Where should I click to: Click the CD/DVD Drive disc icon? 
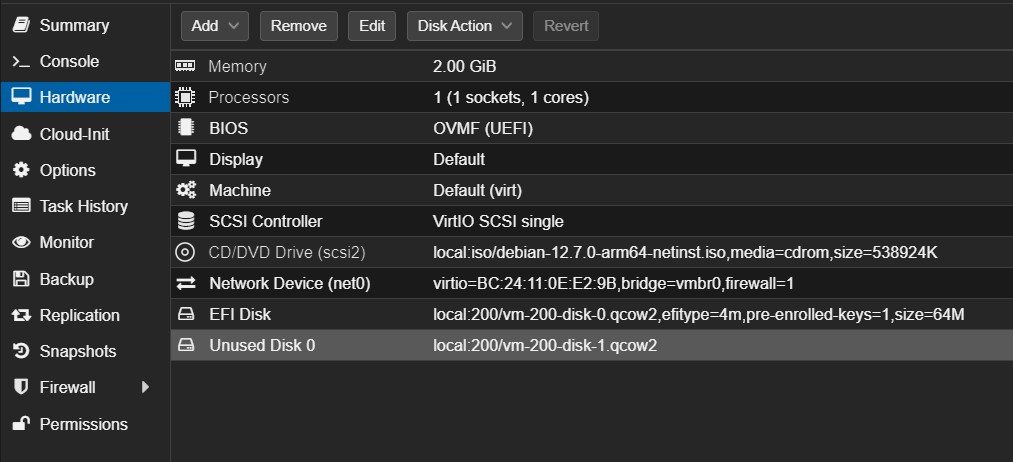coord(185,252)
